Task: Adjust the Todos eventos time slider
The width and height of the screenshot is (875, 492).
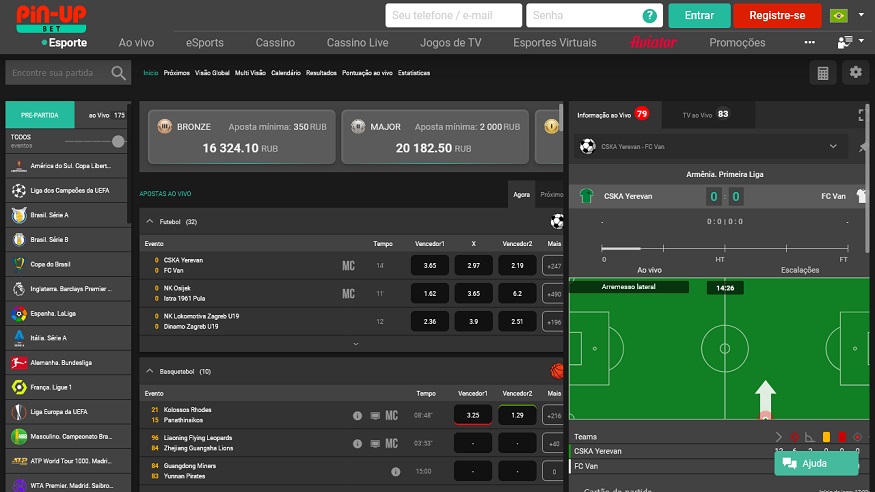Action: 118,142
